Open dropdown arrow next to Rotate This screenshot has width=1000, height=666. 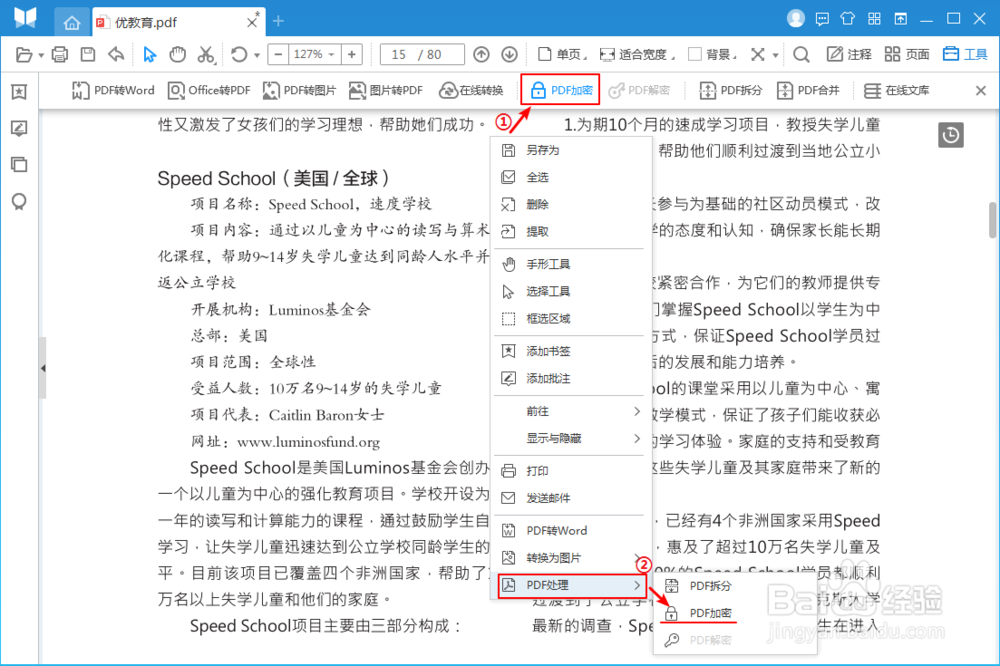256,56
